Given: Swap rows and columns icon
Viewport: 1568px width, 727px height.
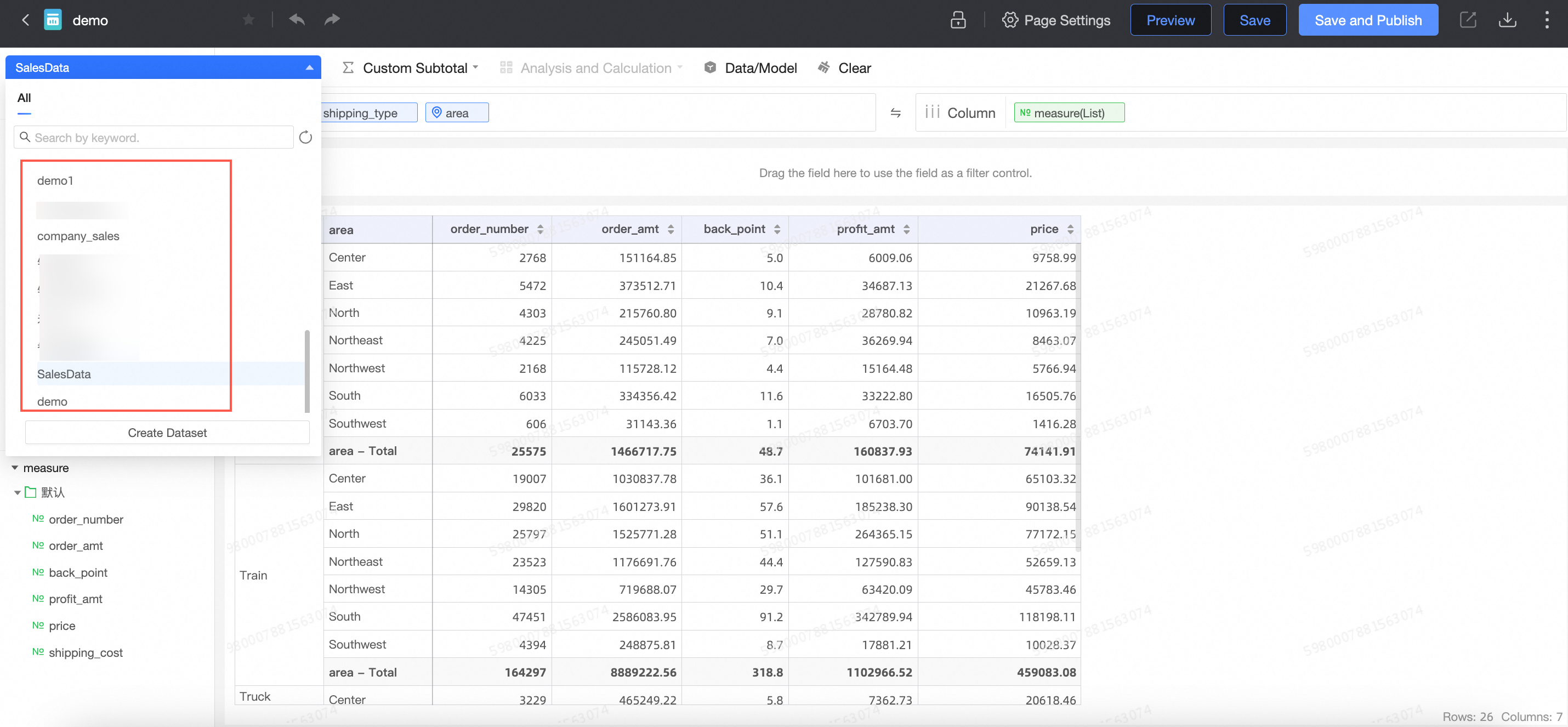Looking at the screenshot, I should point(895,113).
